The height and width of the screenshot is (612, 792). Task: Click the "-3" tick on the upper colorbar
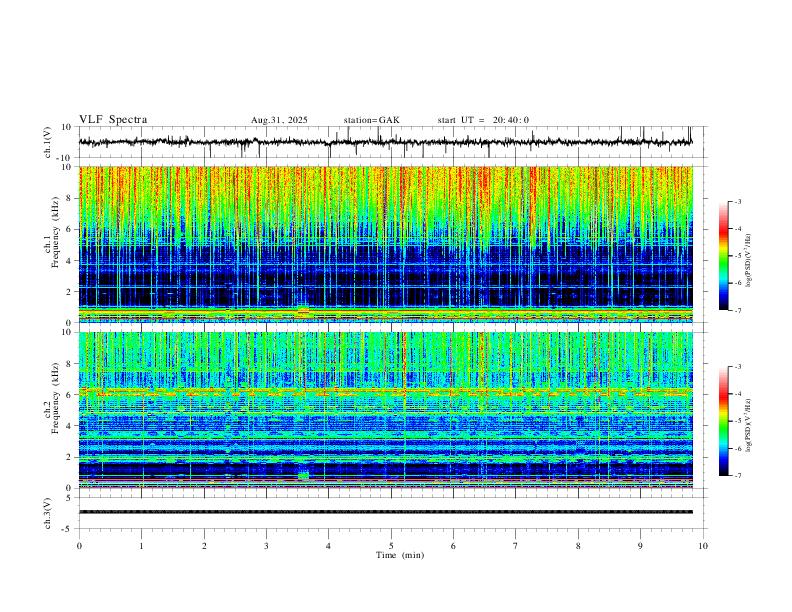click(x=738, y=201)
